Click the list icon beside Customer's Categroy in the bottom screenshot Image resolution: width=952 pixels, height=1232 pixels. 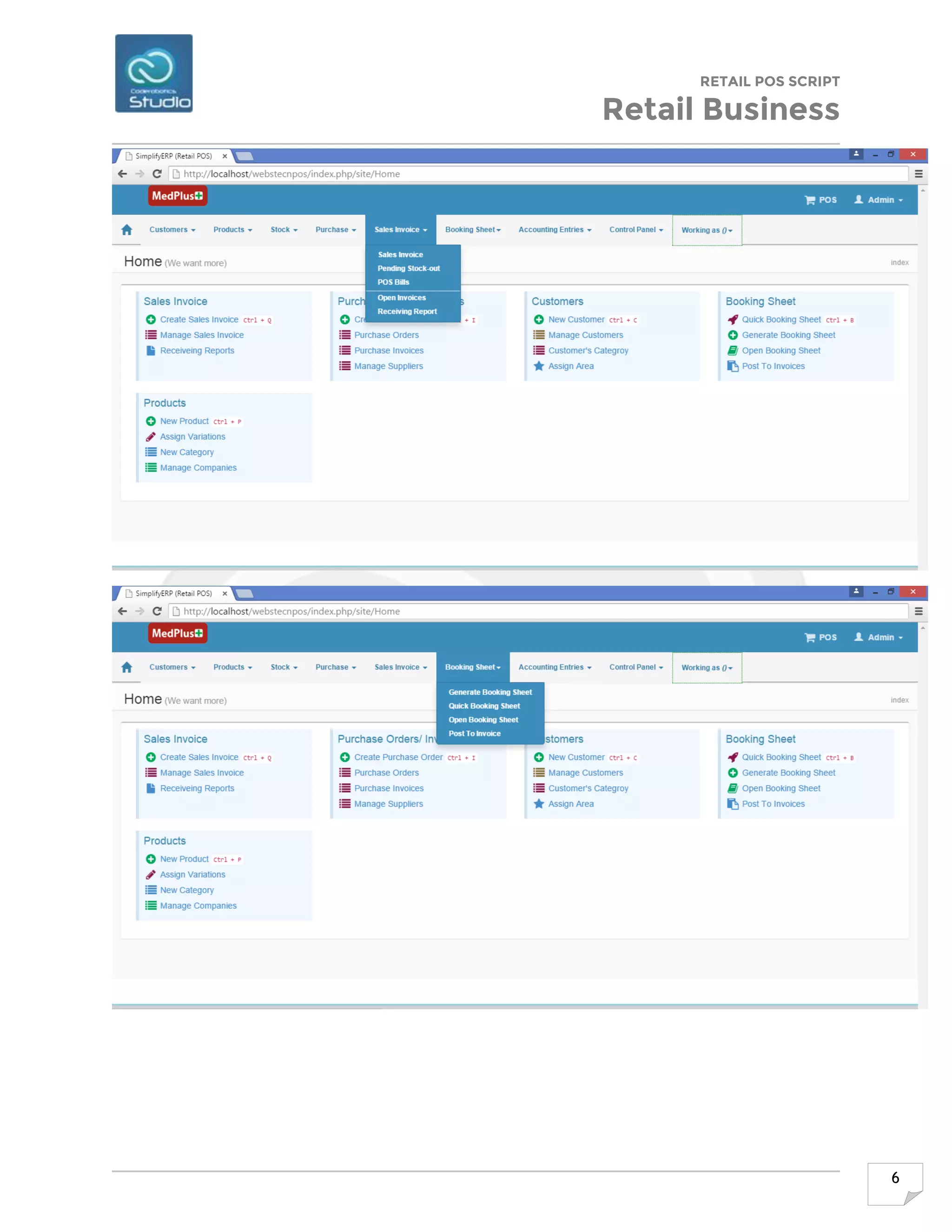539,788
